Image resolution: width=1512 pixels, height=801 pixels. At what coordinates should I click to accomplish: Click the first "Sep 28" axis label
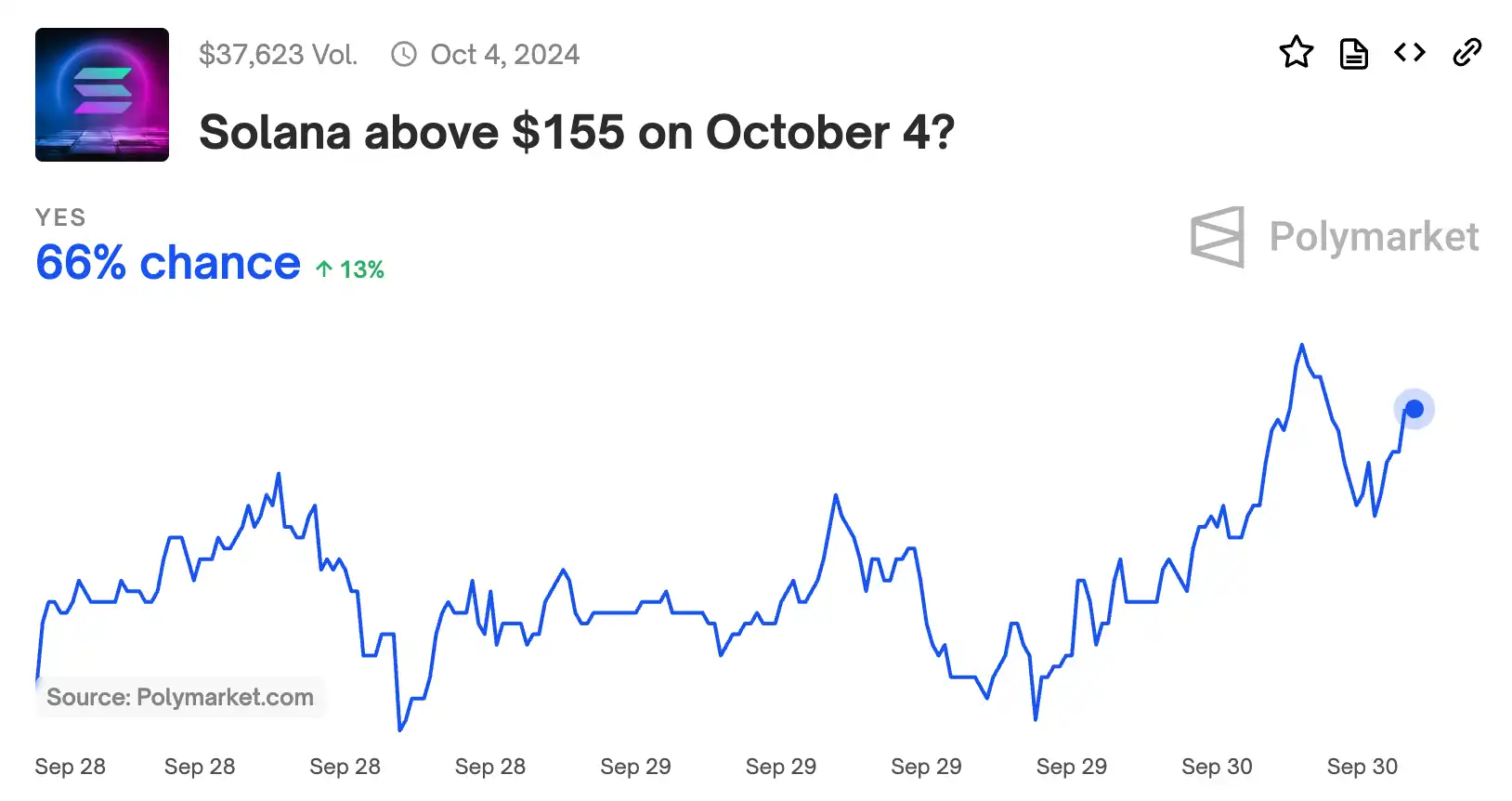pos(70,767)
